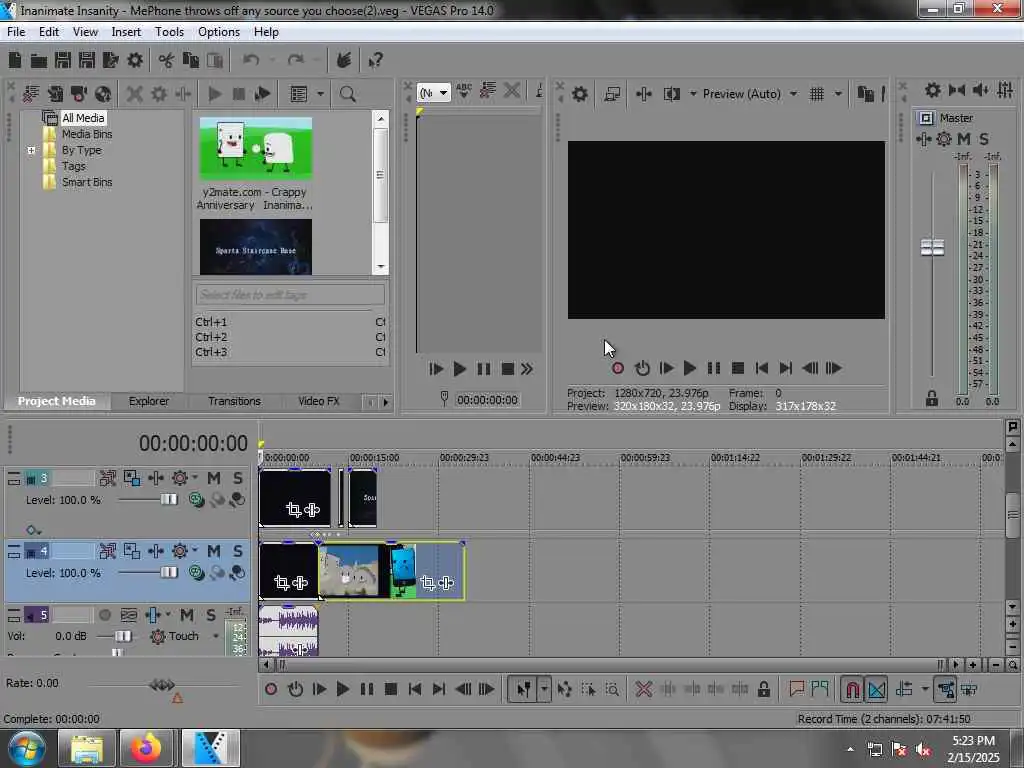Delete selection with the red X icon
Viewport: 1024px width, 768px height.
(643, 689)
